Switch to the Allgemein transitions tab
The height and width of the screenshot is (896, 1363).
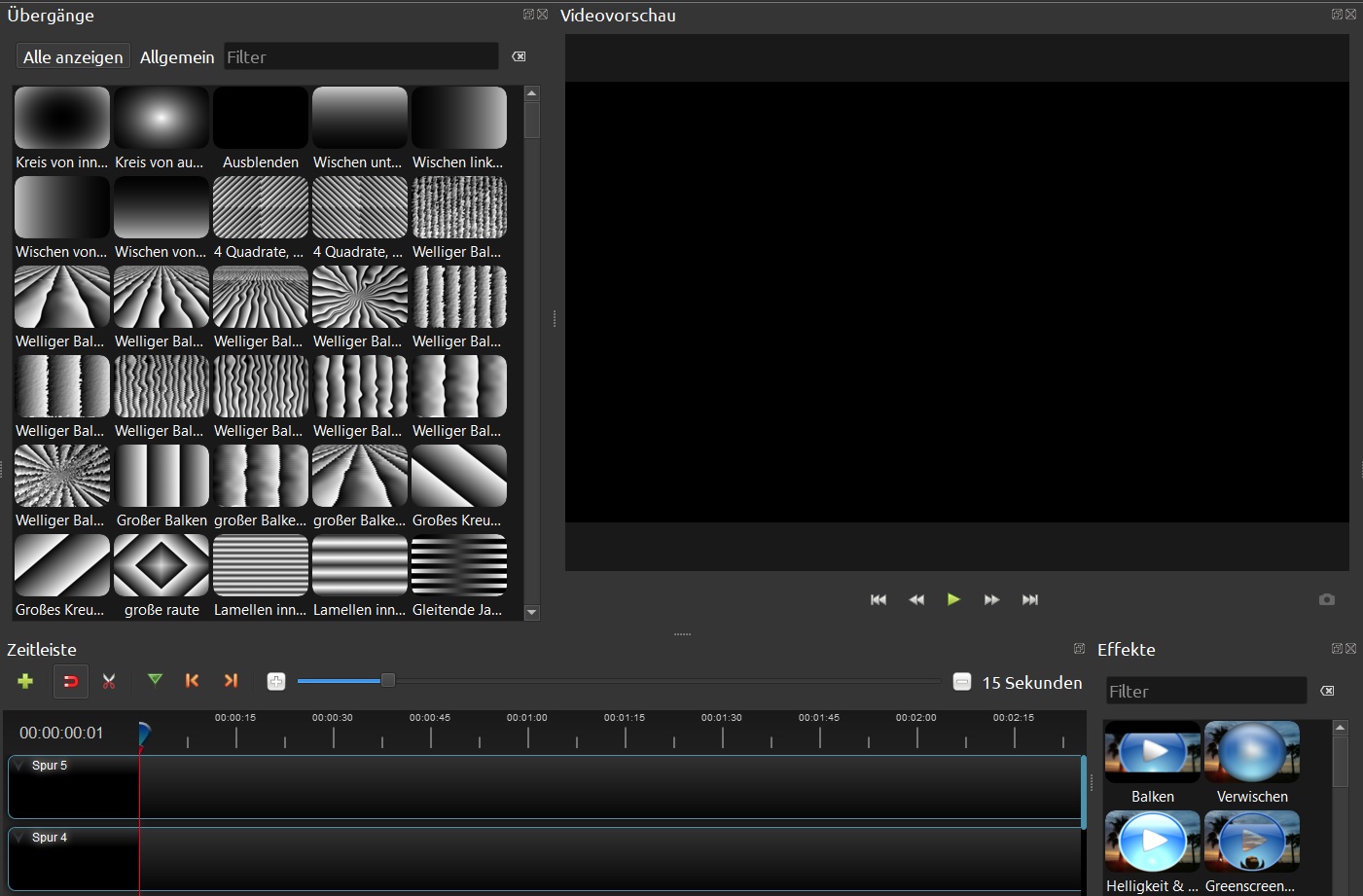tap(177, 57)
